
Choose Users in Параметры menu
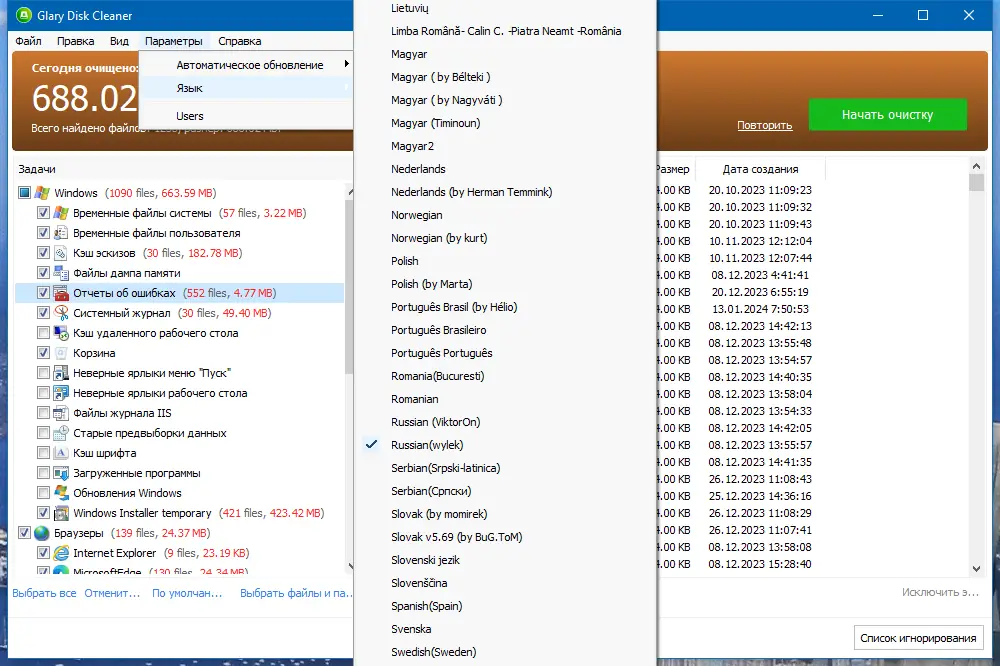(x=246, y=116)
